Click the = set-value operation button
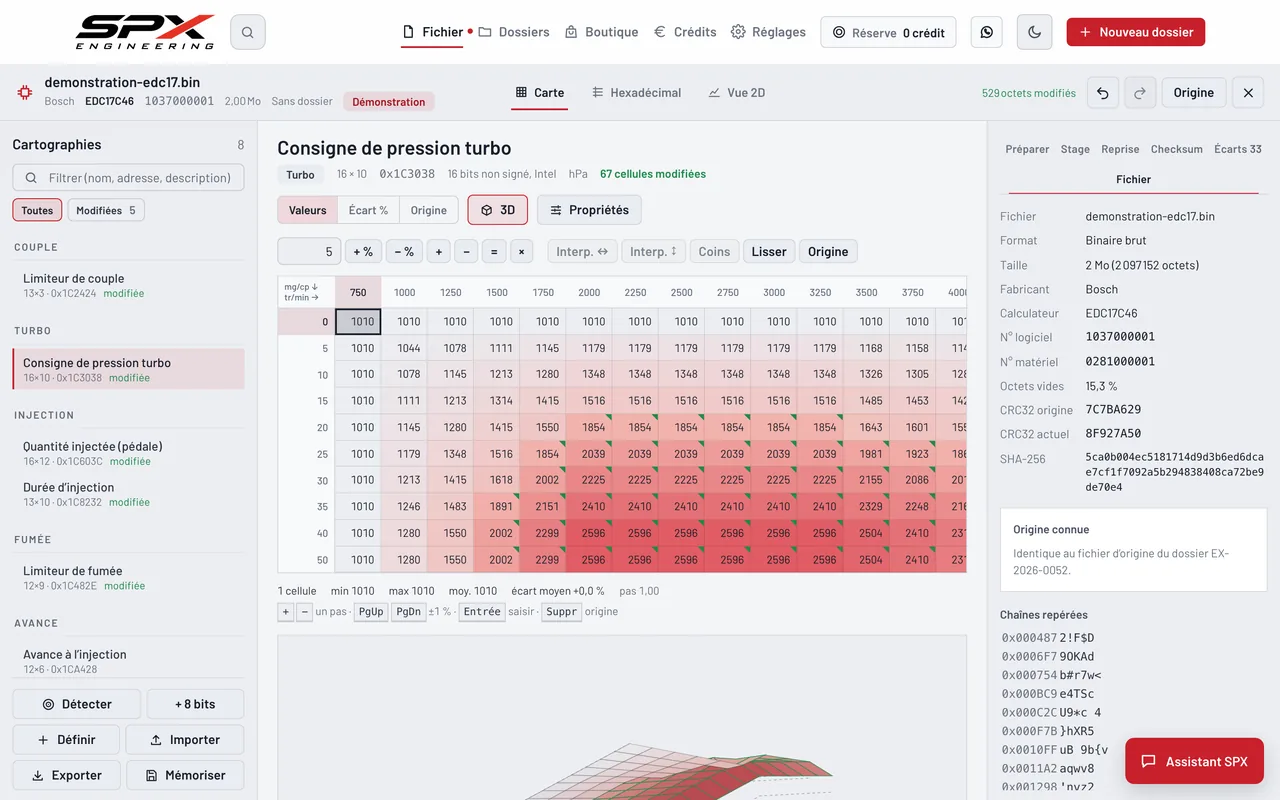The image size is (1280, 800). (493, 252)
